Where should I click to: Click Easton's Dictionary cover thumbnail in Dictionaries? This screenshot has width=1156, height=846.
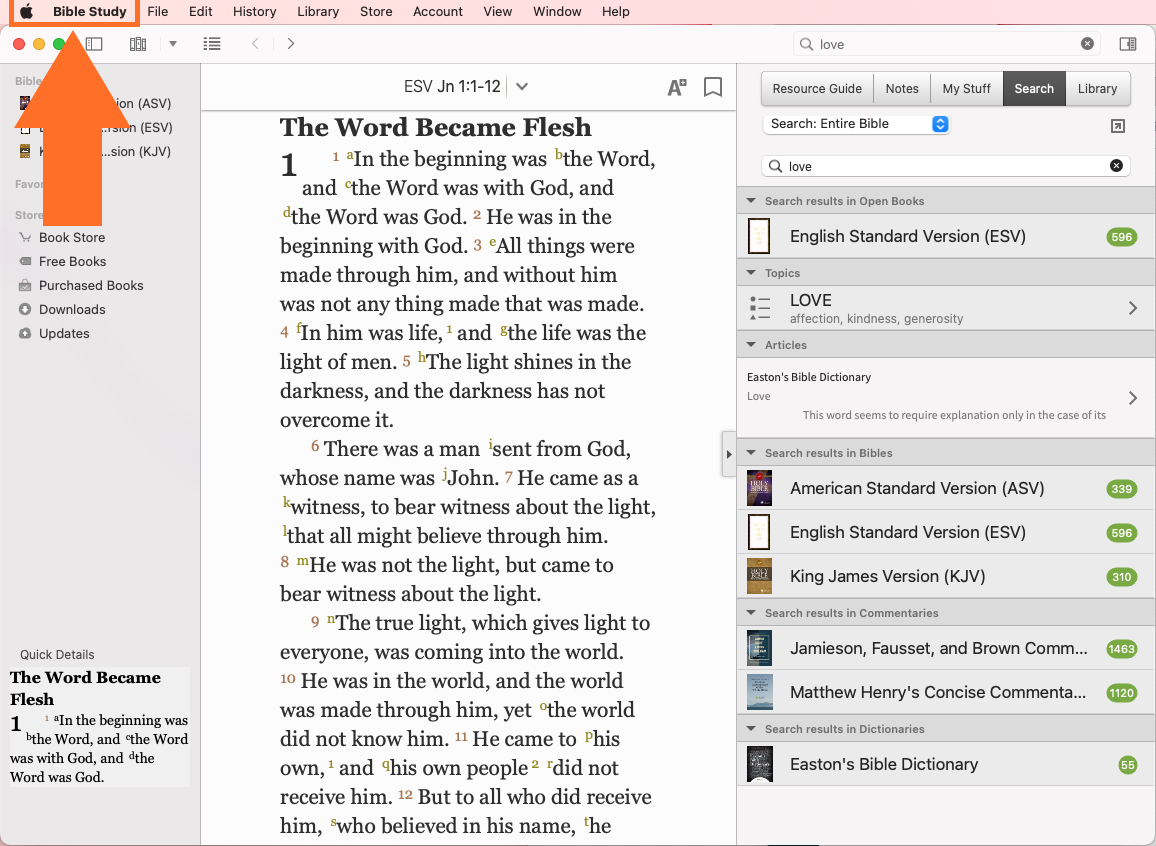click(759, 764)
